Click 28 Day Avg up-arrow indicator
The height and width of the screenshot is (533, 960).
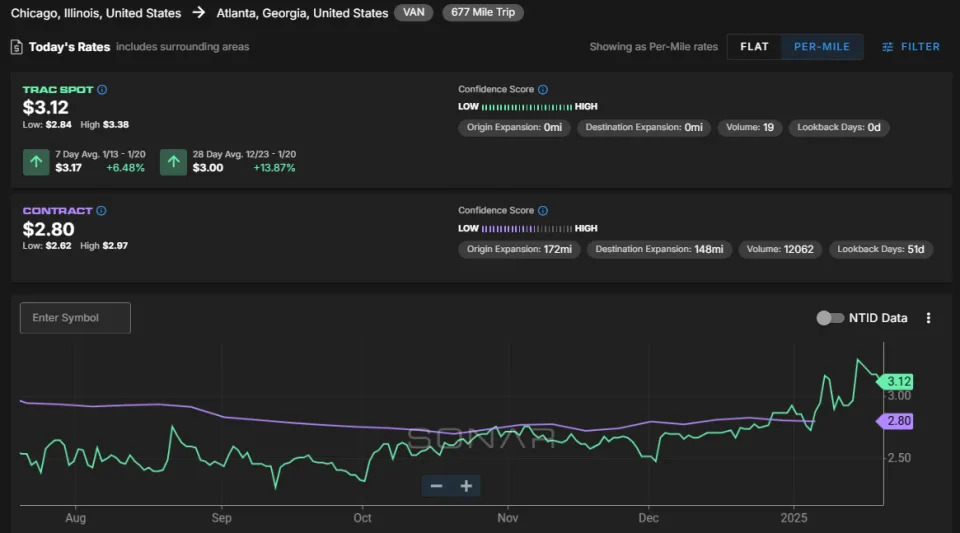tap(173, 162)
